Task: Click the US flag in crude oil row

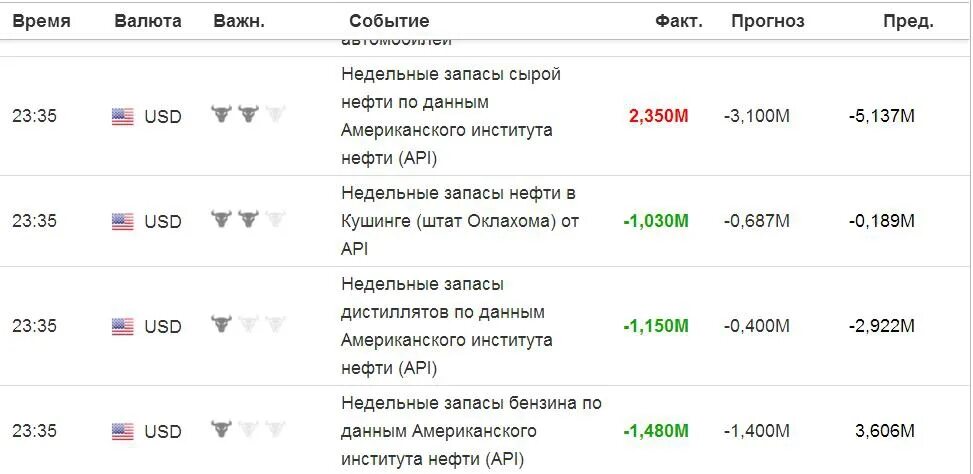Action: pyautogui.click(x=123, y=116)
